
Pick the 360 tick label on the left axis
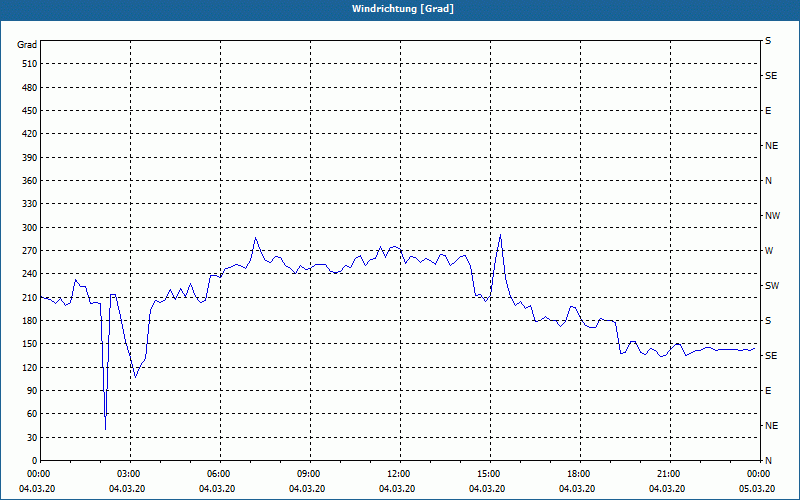30,181
